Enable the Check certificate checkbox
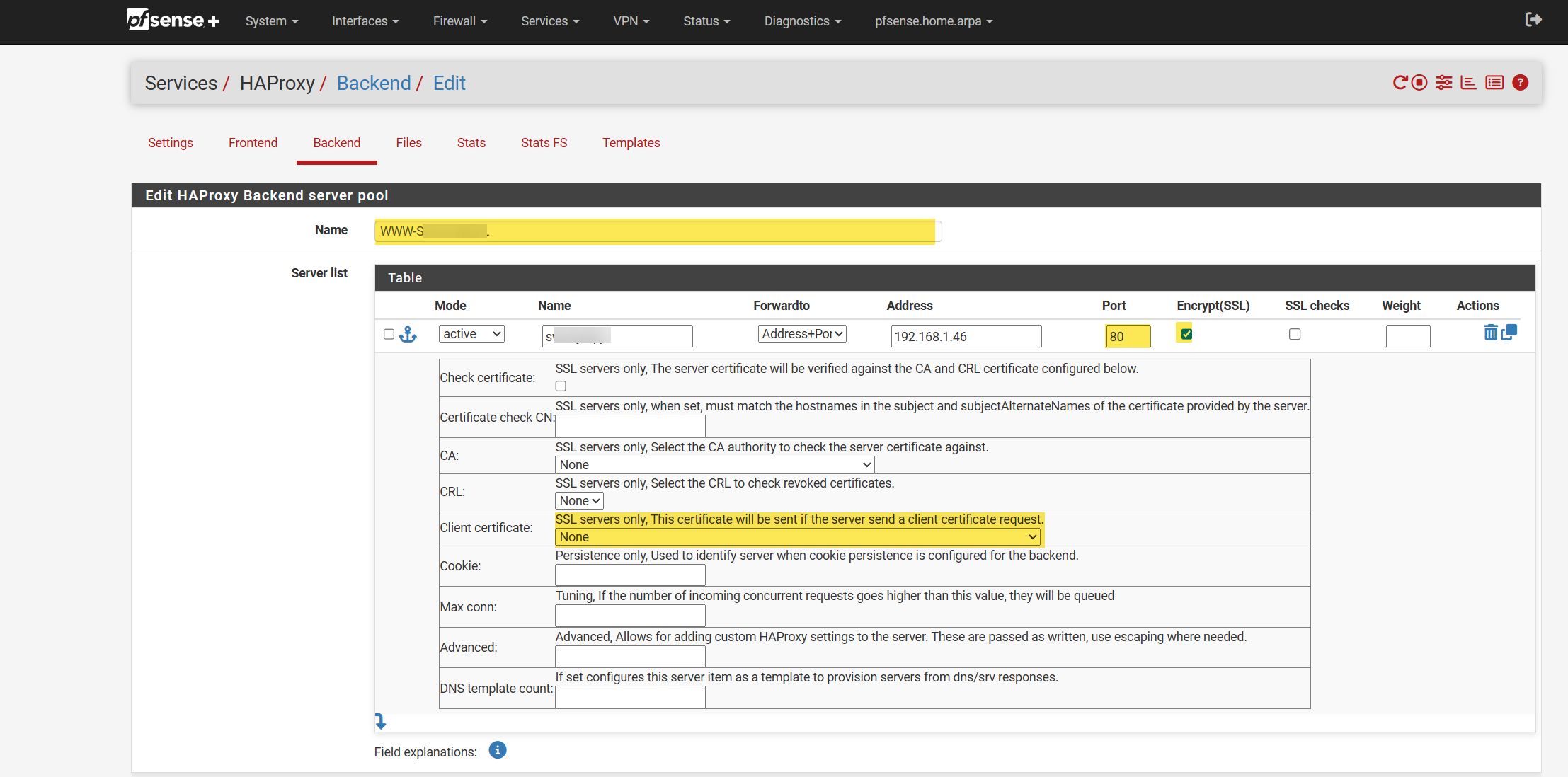Viewport: 1568px width, 777px height. click(x=561, y=386)
